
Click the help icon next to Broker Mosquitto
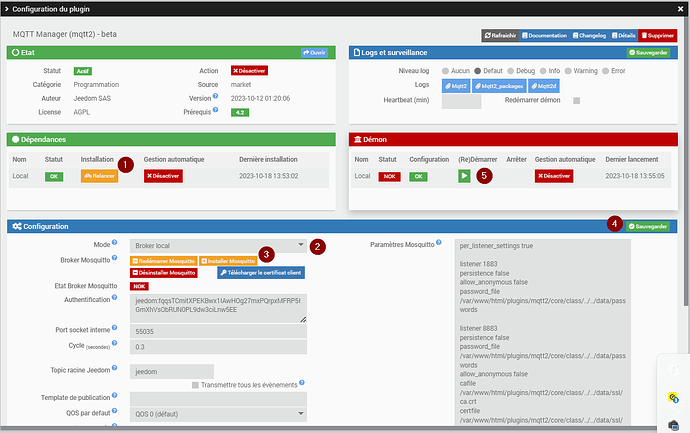tap(114, 257)
